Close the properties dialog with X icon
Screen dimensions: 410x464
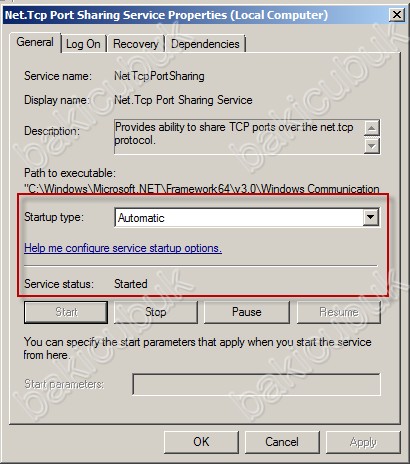click(x=397, y=15)
